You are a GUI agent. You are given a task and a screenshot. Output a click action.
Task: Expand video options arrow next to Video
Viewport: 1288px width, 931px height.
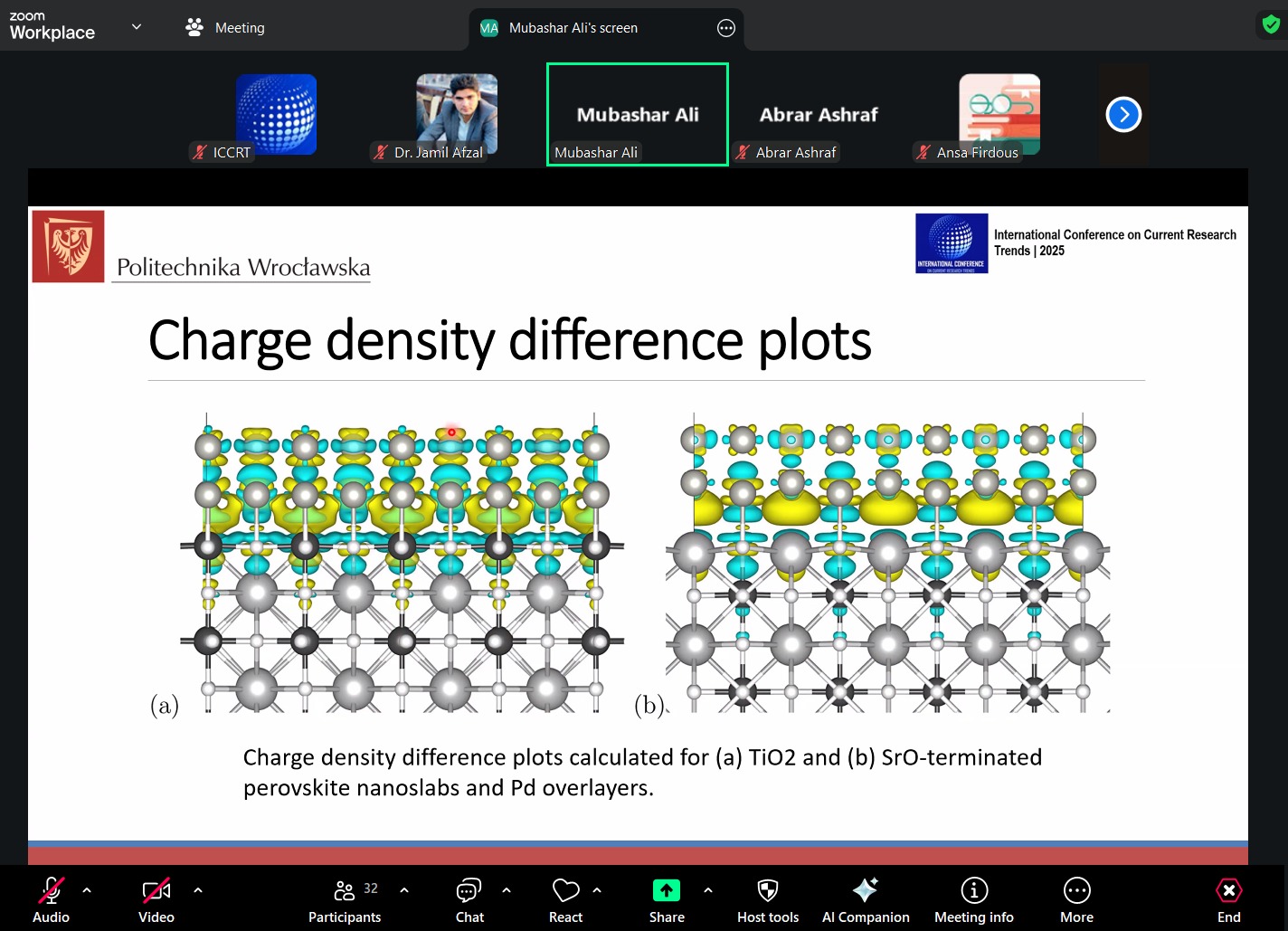pyautogui.click(x=198, y=890)
